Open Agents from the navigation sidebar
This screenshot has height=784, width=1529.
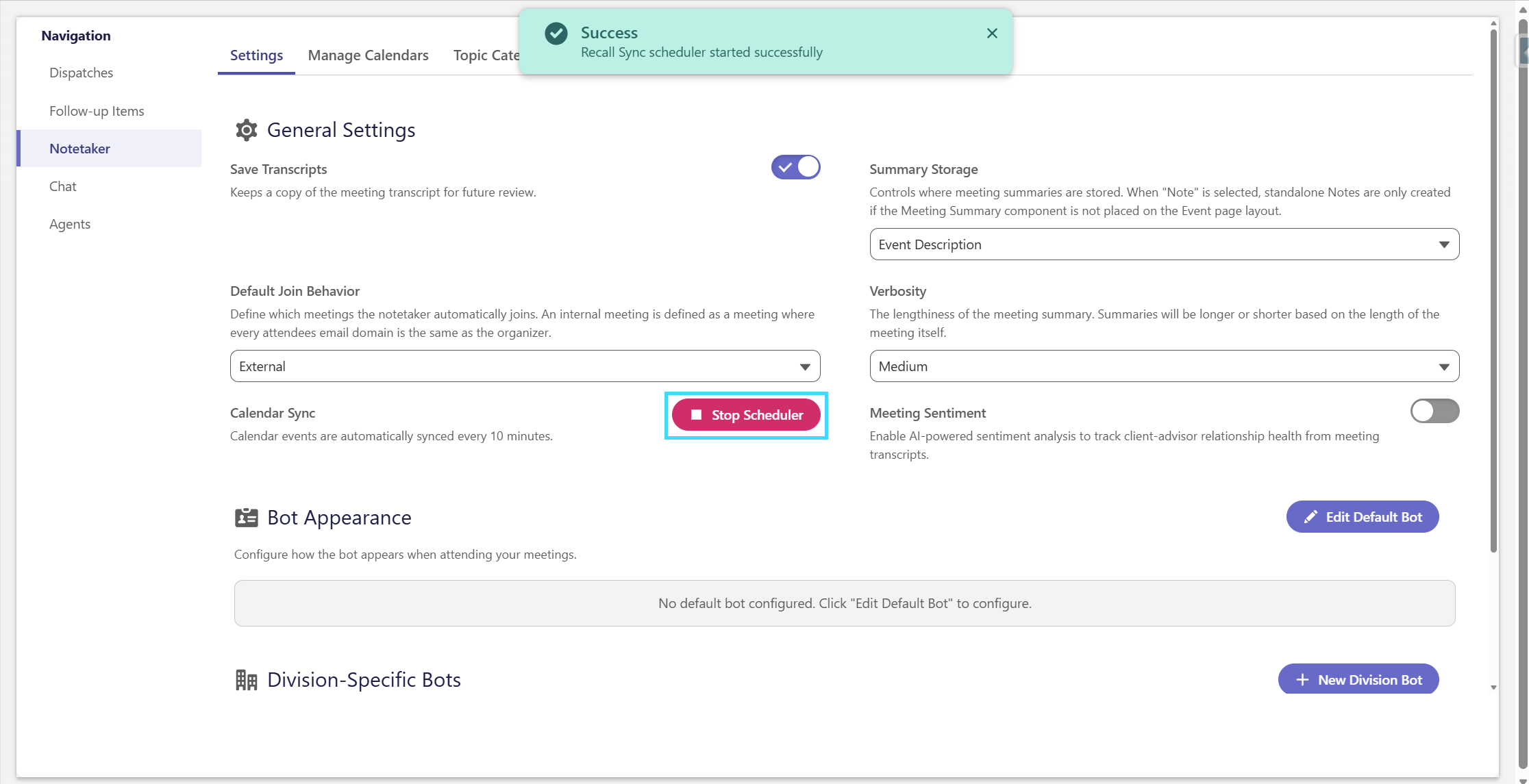click(70, 224)
